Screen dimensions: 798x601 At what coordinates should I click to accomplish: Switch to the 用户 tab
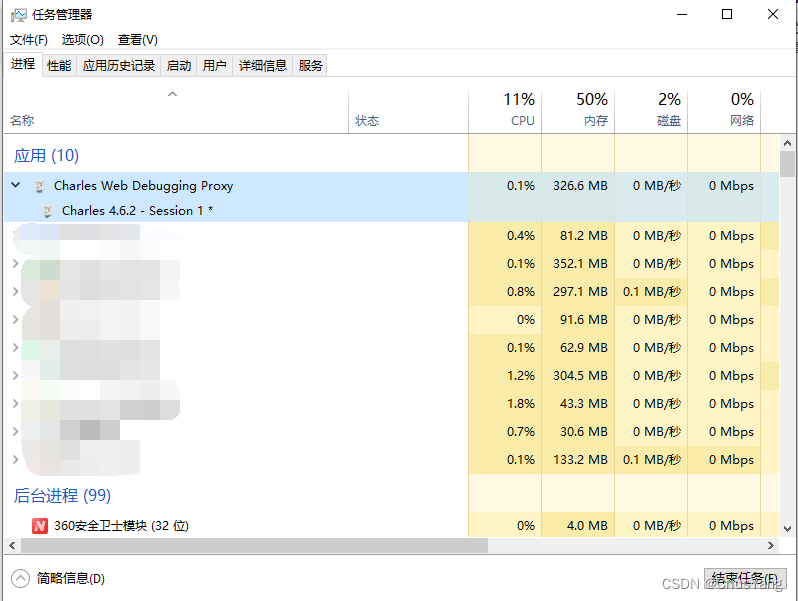tap(214, 66)
